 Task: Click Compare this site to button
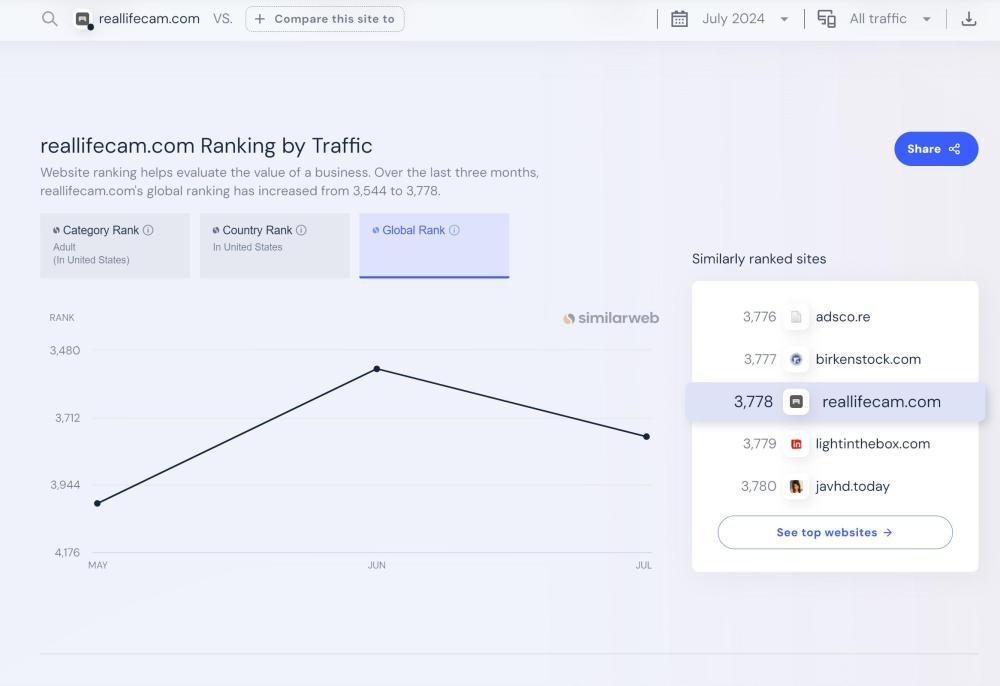(325, 19)
